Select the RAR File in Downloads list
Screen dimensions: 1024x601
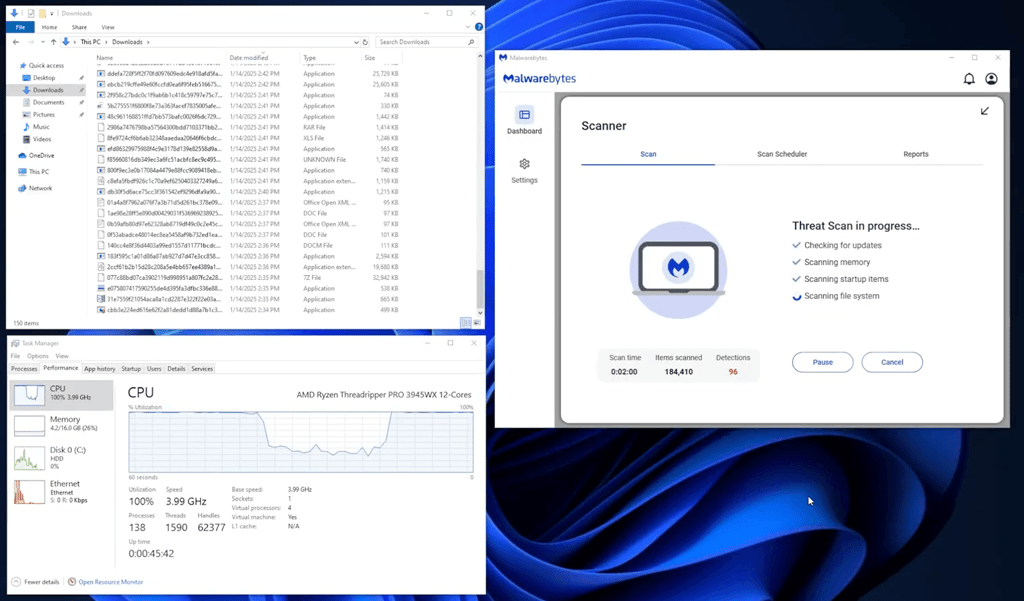coord(248,127)
